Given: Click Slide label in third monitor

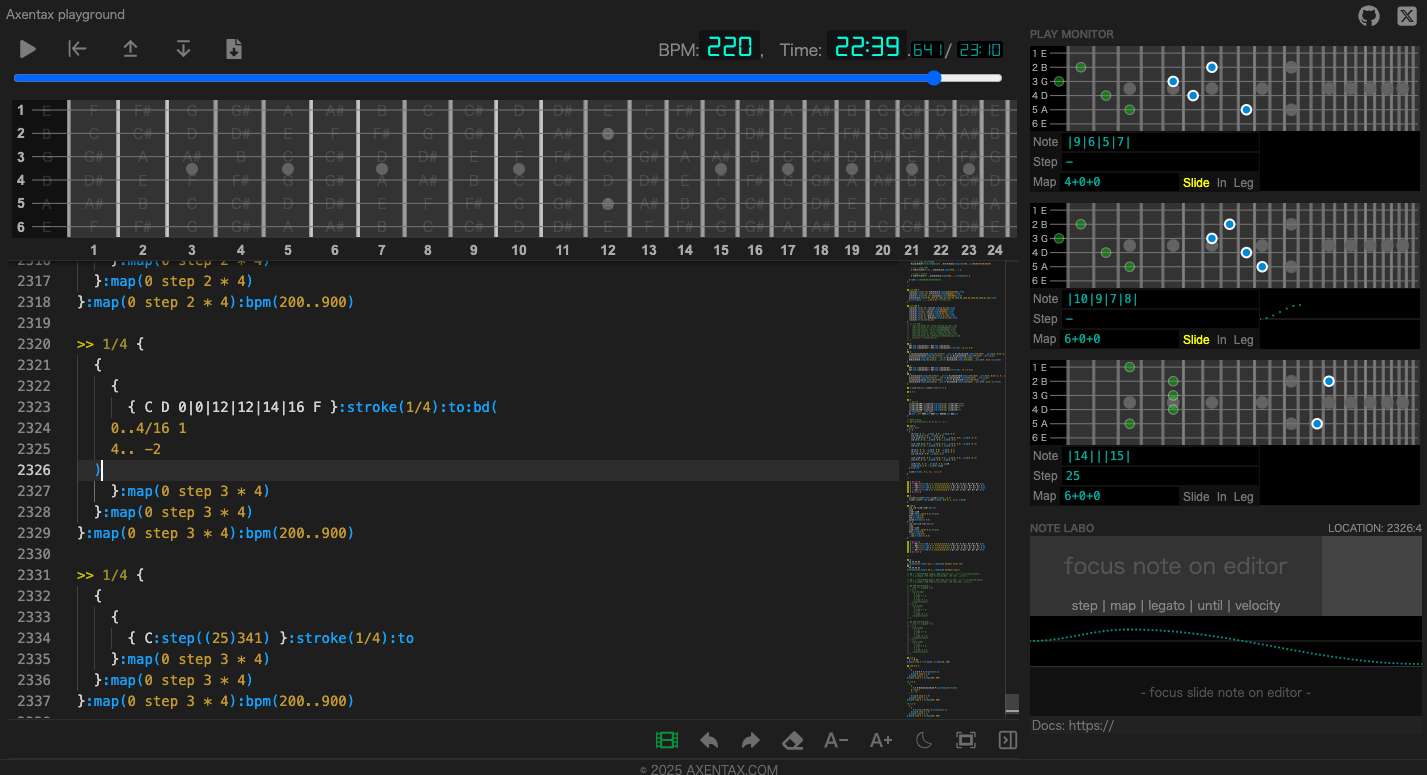Looking at the screenshot, I should tap(1196, 497).
